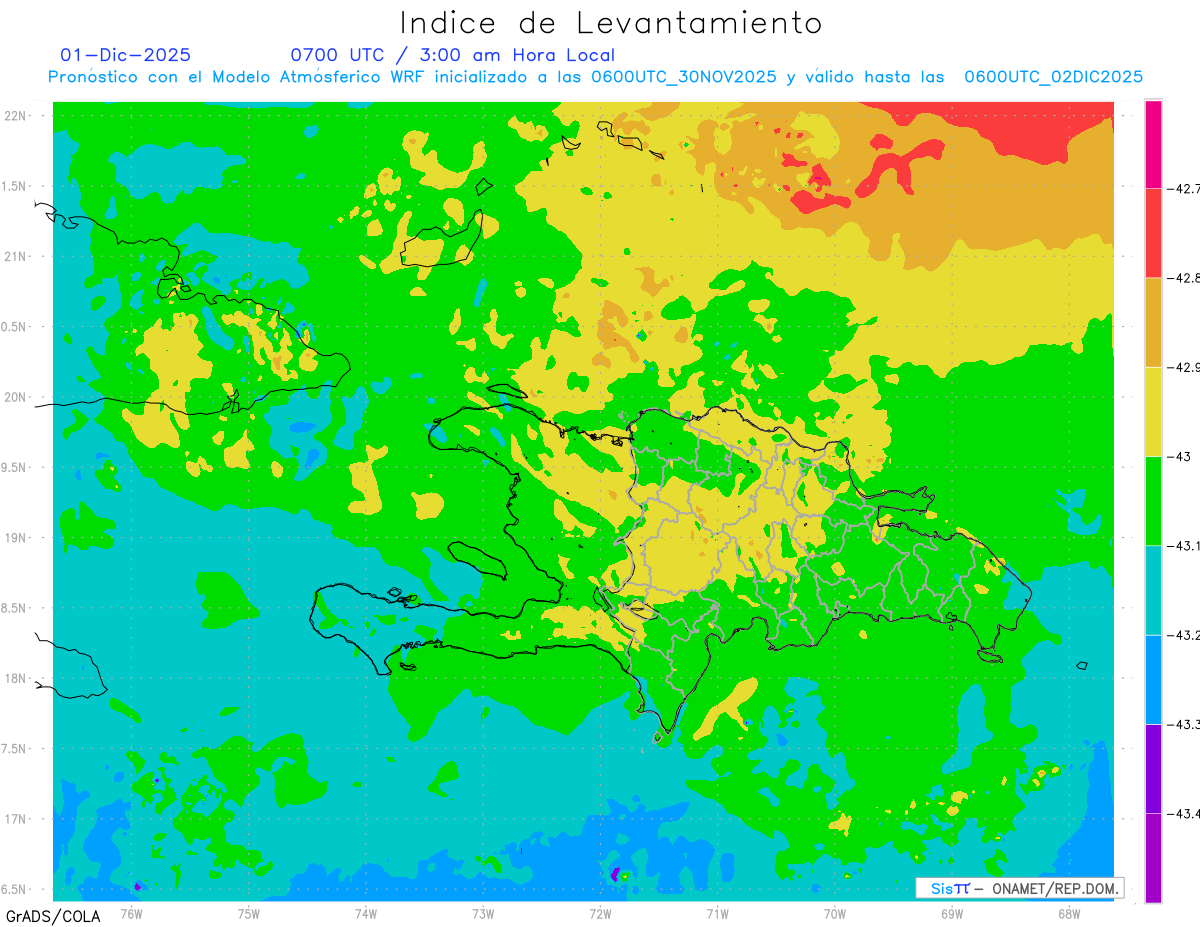Screen dimensions: 1200x927
Task: Click the 69W longitude label
Action: (952, 913)
